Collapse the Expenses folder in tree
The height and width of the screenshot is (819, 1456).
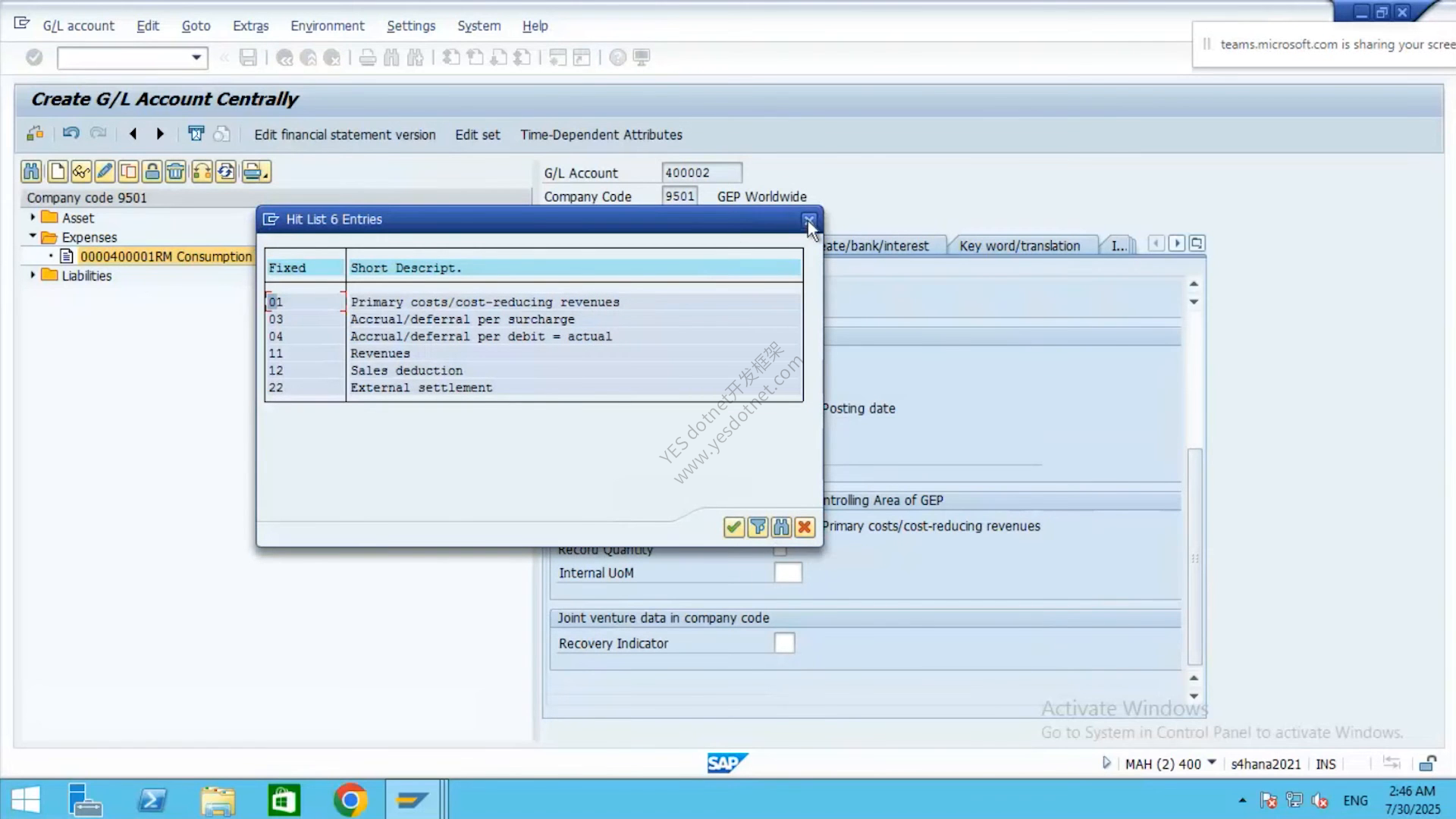33,237
